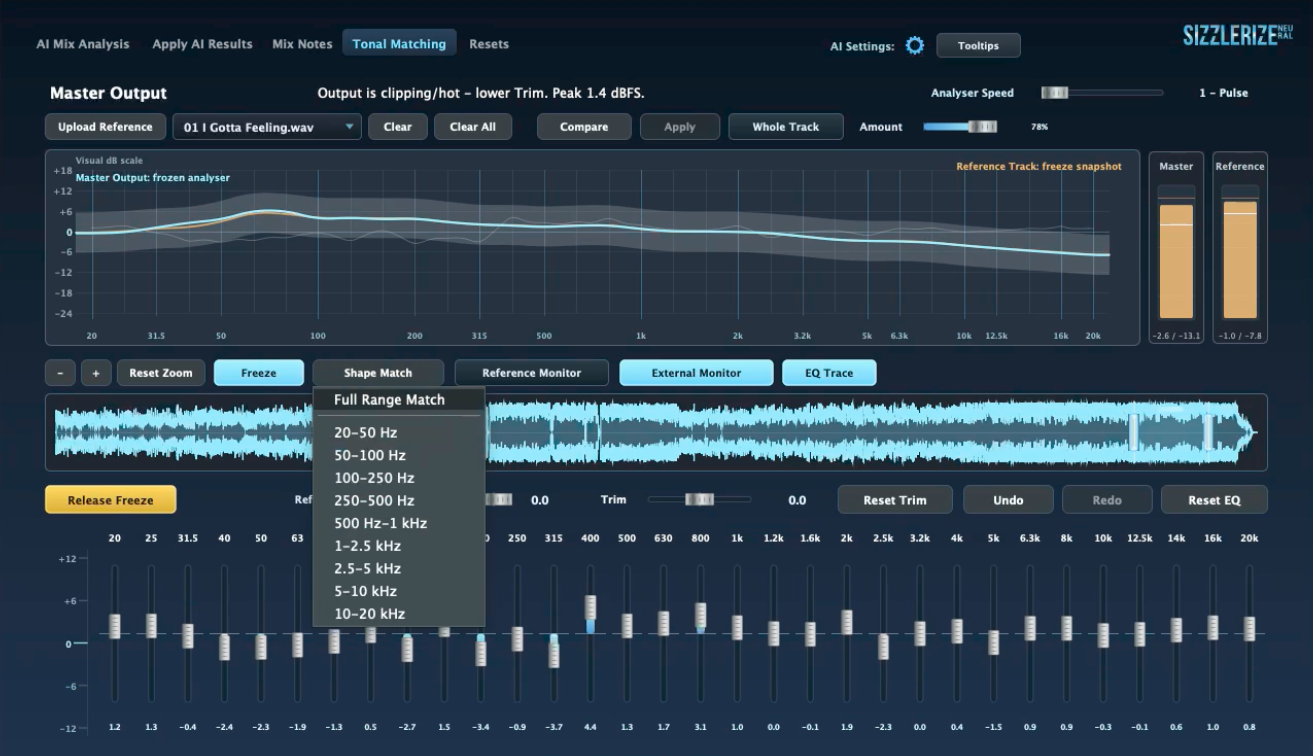Image resolution: width=1313 pixels, height=756 pixels.
Task: Click the Undo button
Action: pyautogui.click(x=1008, y=500)
